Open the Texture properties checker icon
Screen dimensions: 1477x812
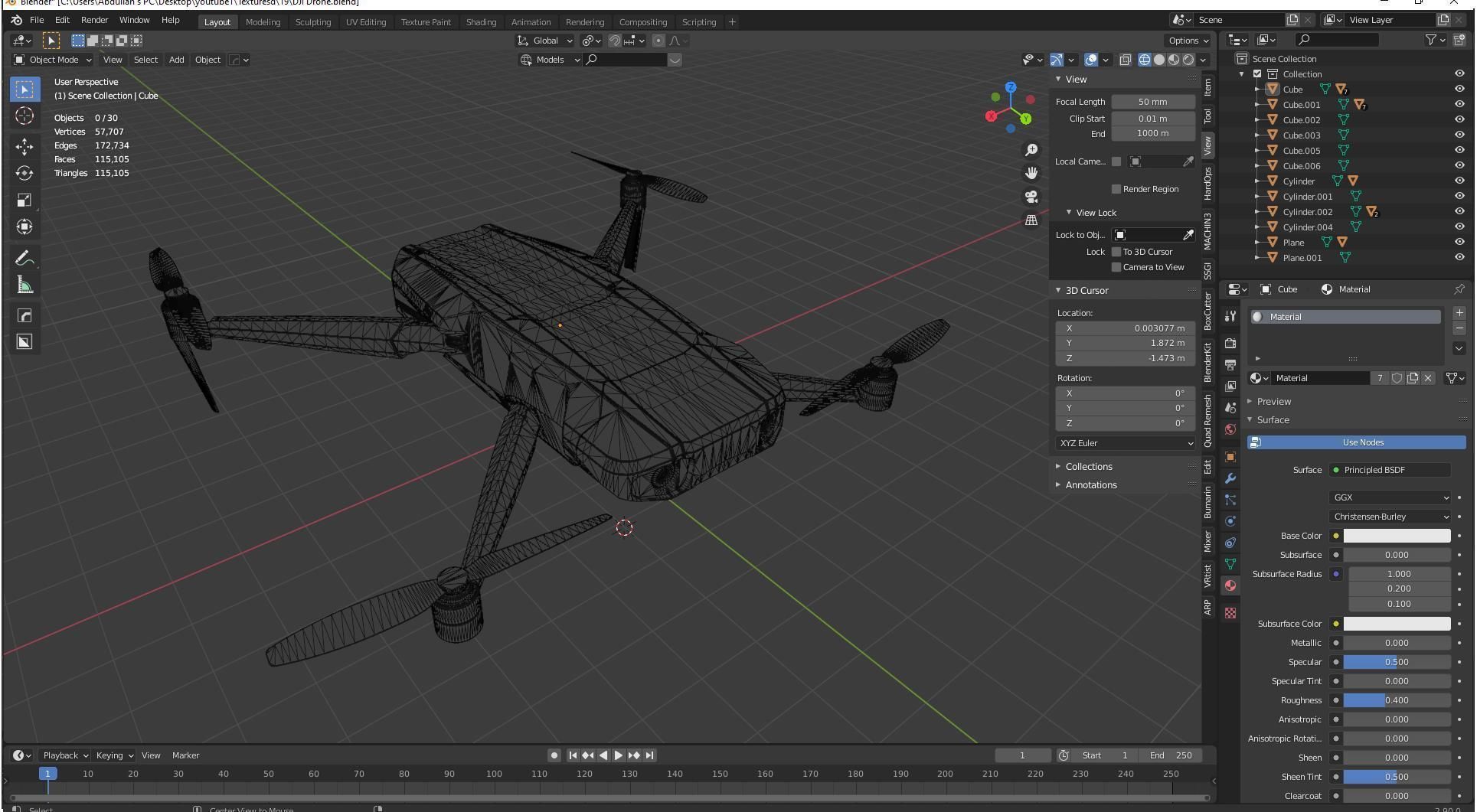[1230, 613]
